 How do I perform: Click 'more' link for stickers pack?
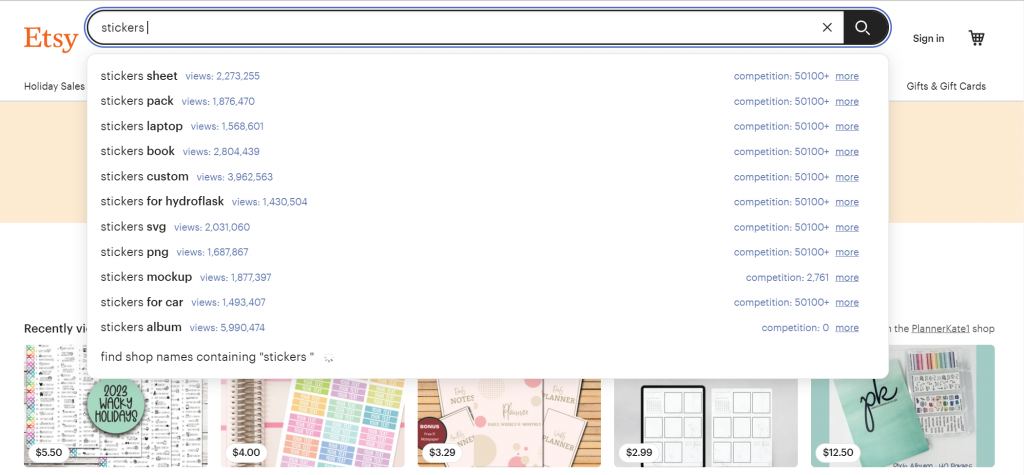[x=847, y=101]
